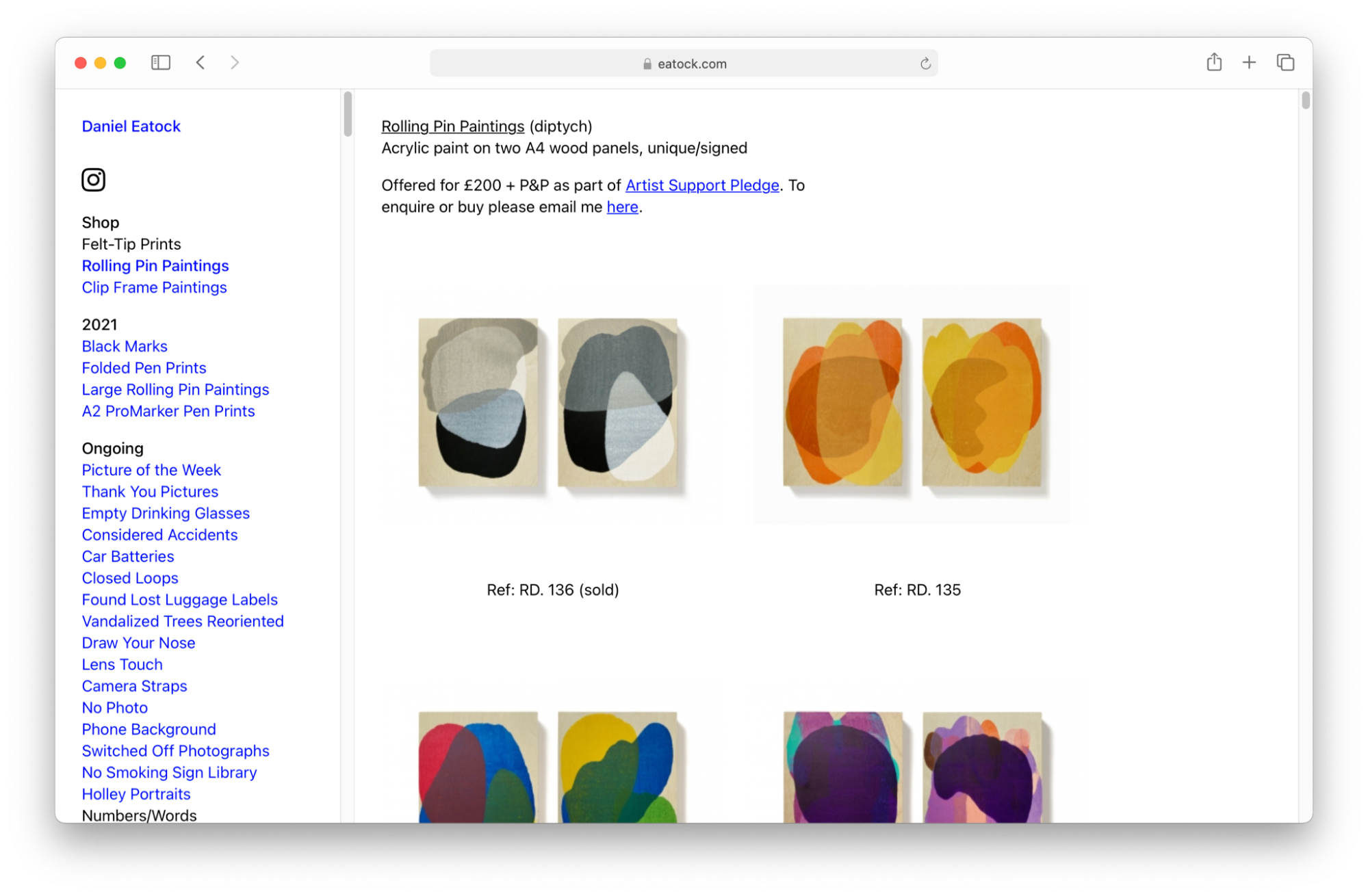Open Holley Portraits link
Image resolution: width=1368 pixels, height=896 pixels.
pos(136,795)
